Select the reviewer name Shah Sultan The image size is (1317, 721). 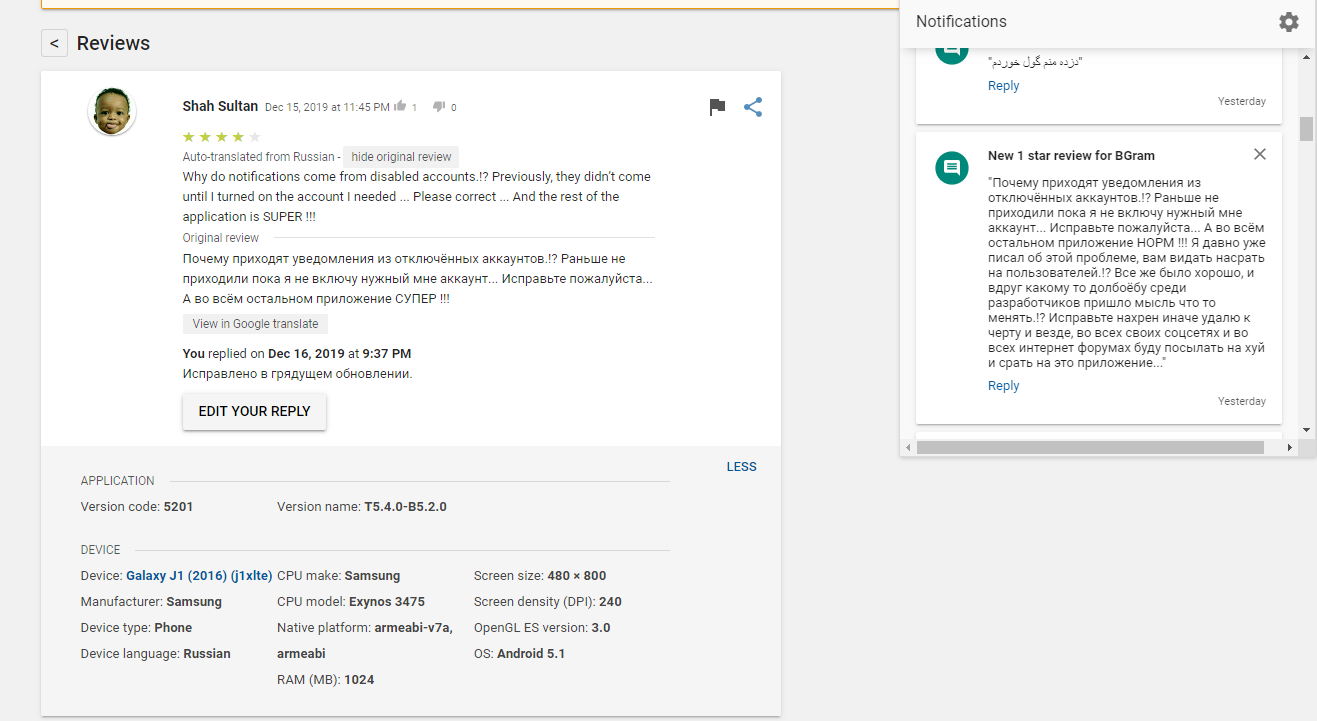pos(220,106)
